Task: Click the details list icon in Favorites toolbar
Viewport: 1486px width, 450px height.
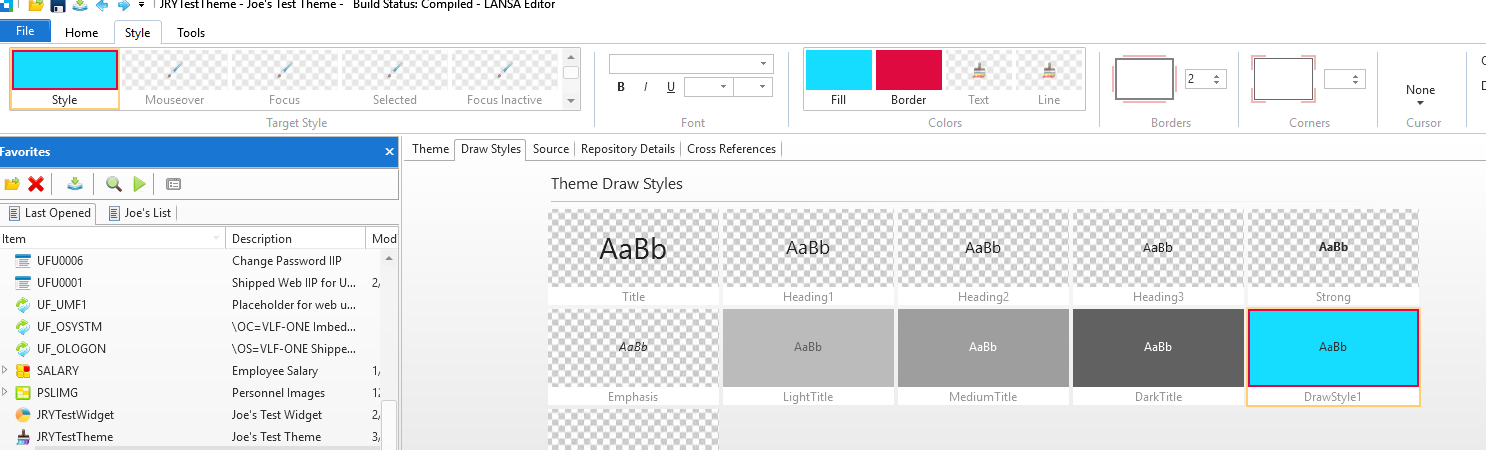Action: [173, 184]
